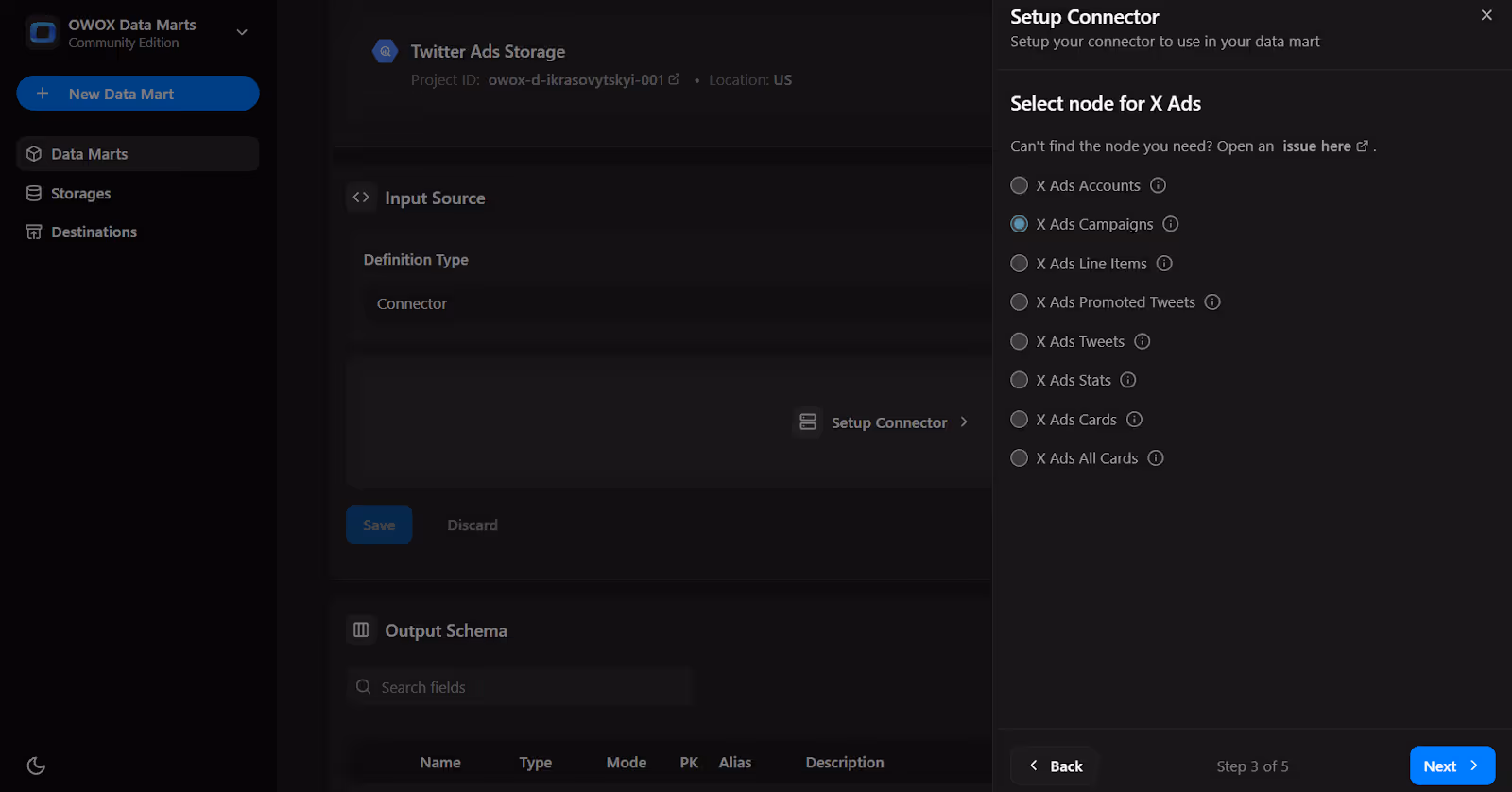Open the Data Marts section
This screenshot has width=1512, height=792.
pyautogui.click(x=138, y=154)
